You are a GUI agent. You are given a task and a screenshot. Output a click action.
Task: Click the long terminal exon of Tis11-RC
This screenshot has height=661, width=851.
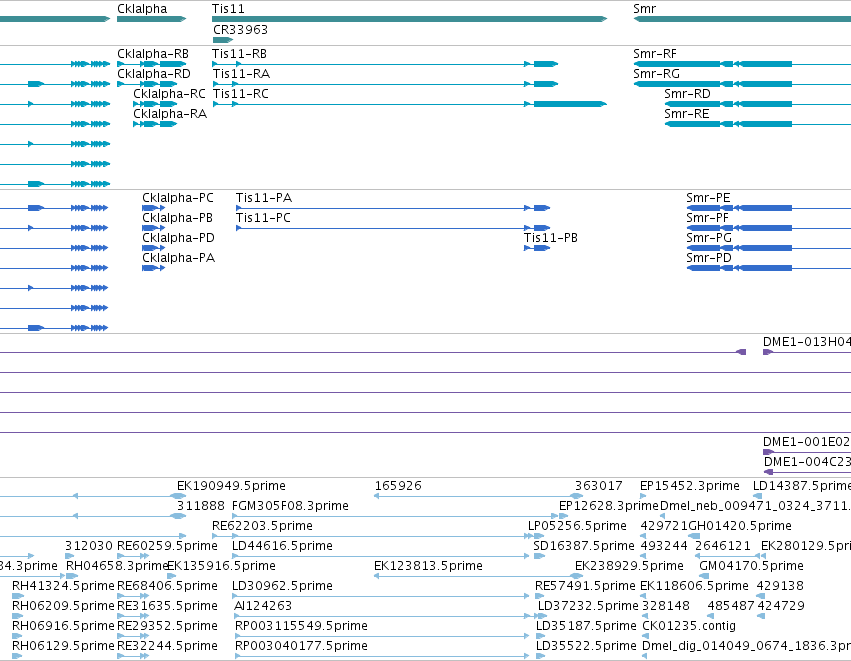coord(570,104)
